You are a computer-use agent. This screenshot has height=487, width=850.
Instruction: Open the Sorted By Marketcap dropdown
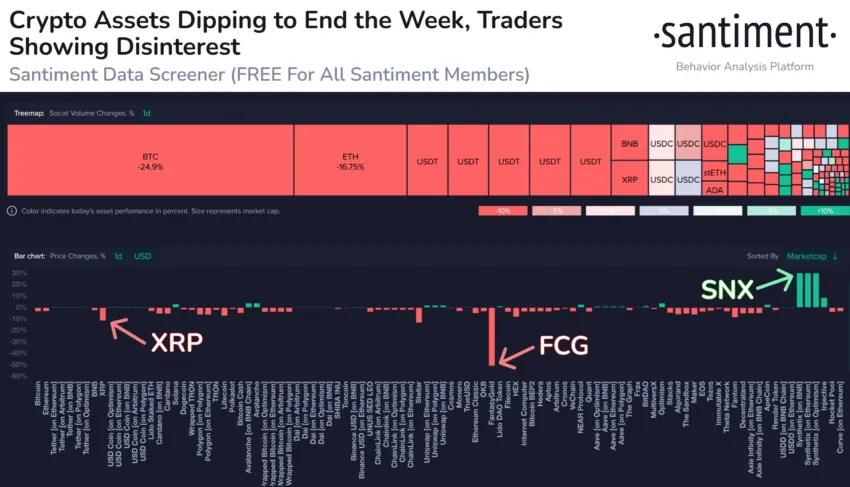(x=806, y=256)
